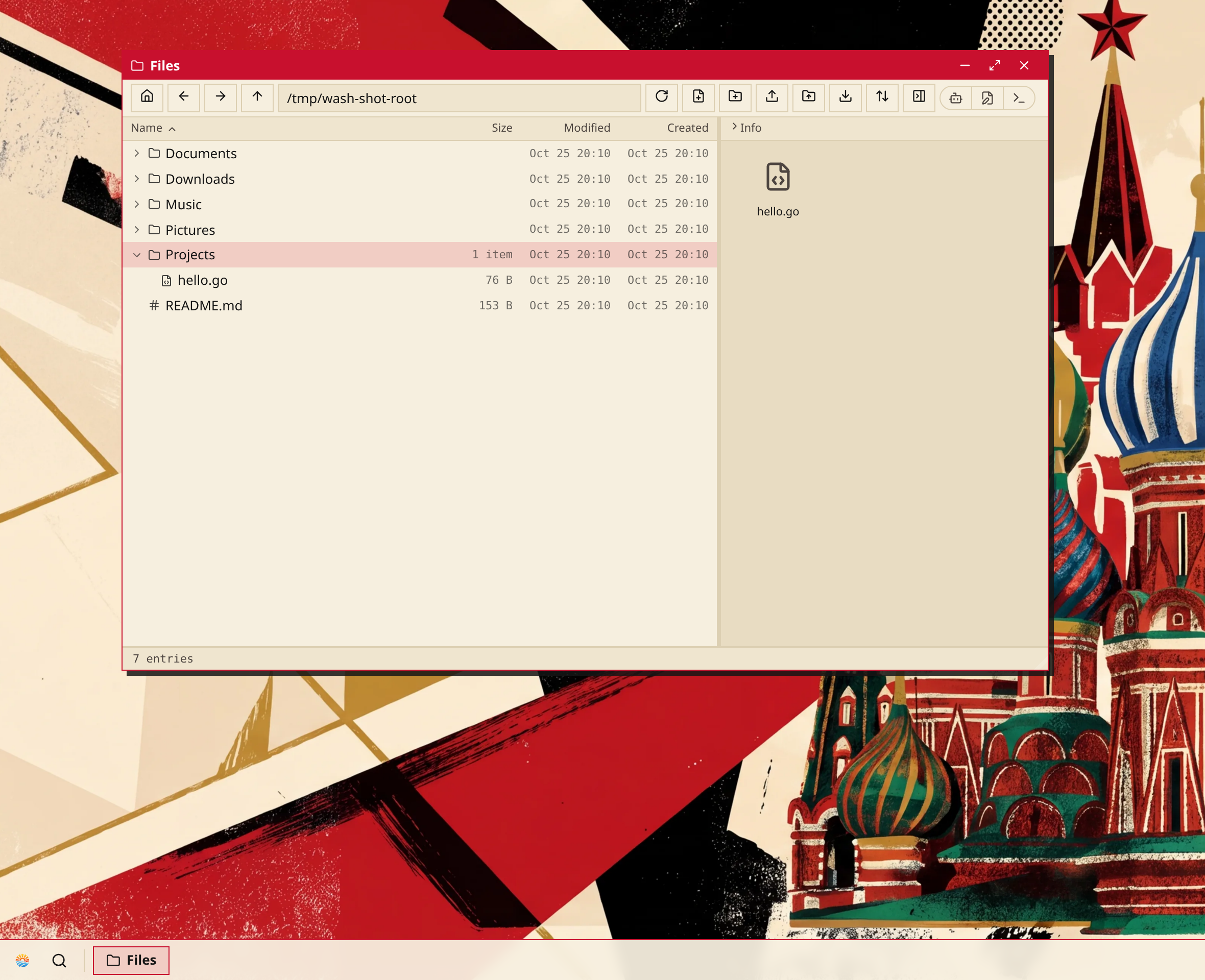This screenshot has height=980, width=1205.
Task: Click the hello.go preview icon in Info panel
Action: click(778, 177)
